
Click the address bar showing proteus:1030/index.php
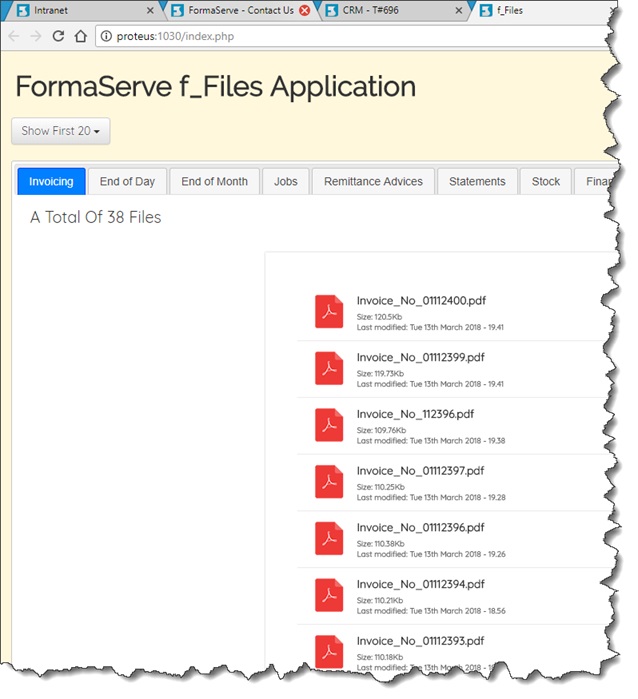[x=350, y=36]
